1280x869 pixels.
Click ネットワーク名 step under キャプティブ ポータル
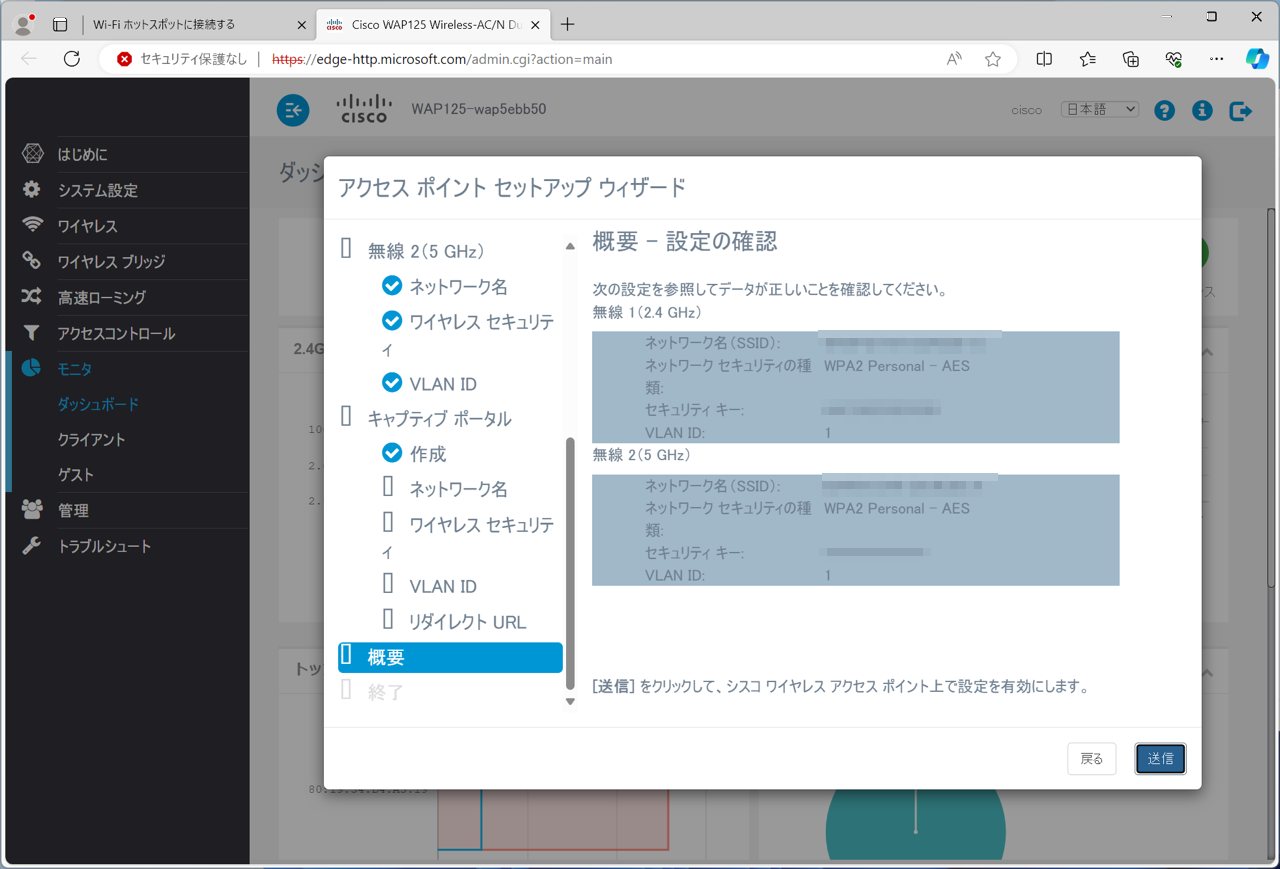point(458,489)
